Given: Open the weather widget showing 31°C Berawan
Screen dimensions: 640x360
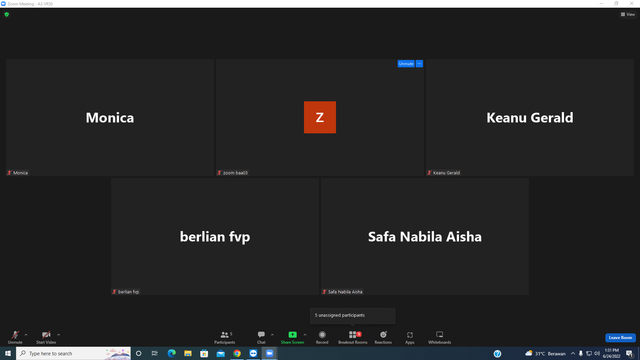Looking at the screenshot, I should pos(545,353).
